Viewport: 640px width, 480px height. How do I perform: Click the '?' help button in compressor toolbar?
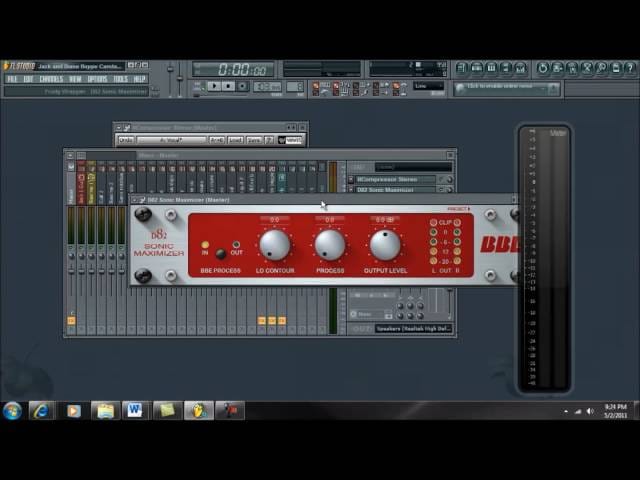tap(269, 140)
